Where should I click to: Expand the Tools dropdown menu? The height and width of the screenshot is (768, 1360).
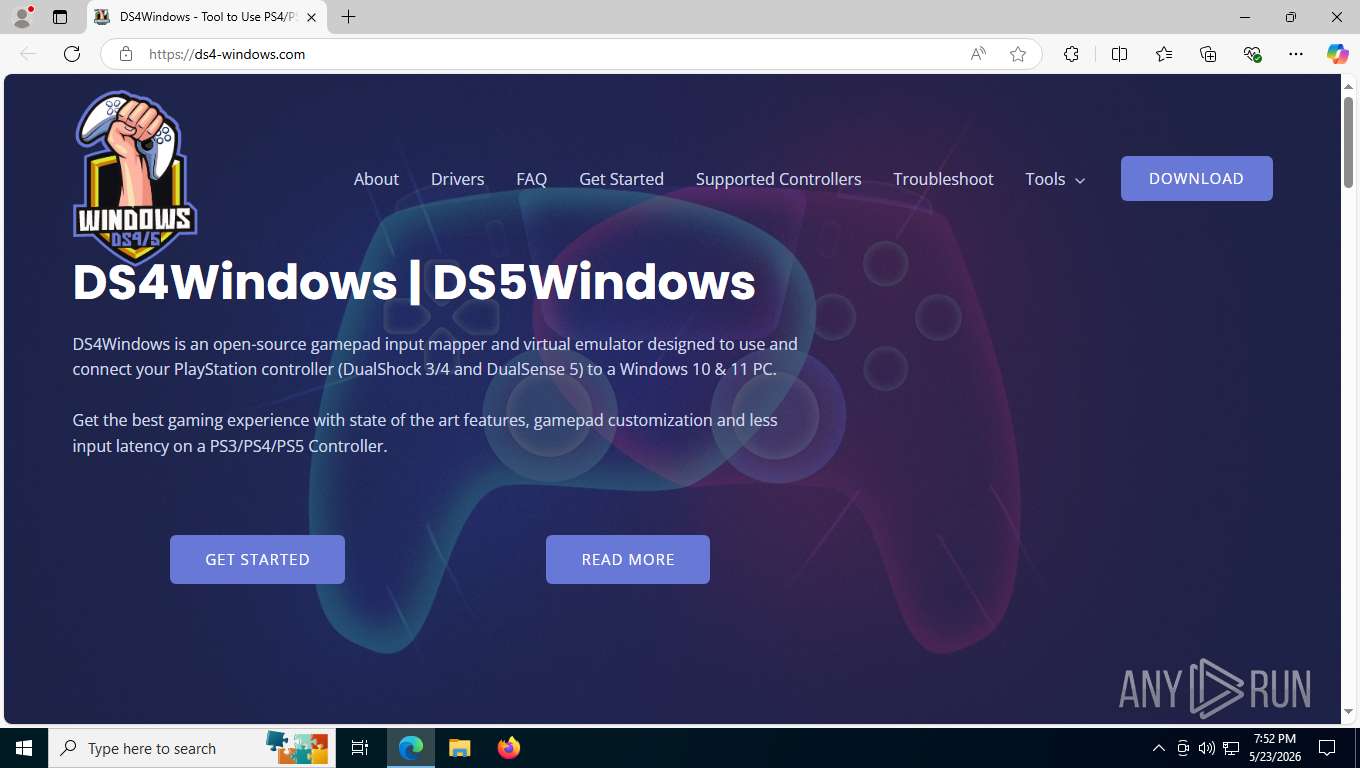[1055, 179]
